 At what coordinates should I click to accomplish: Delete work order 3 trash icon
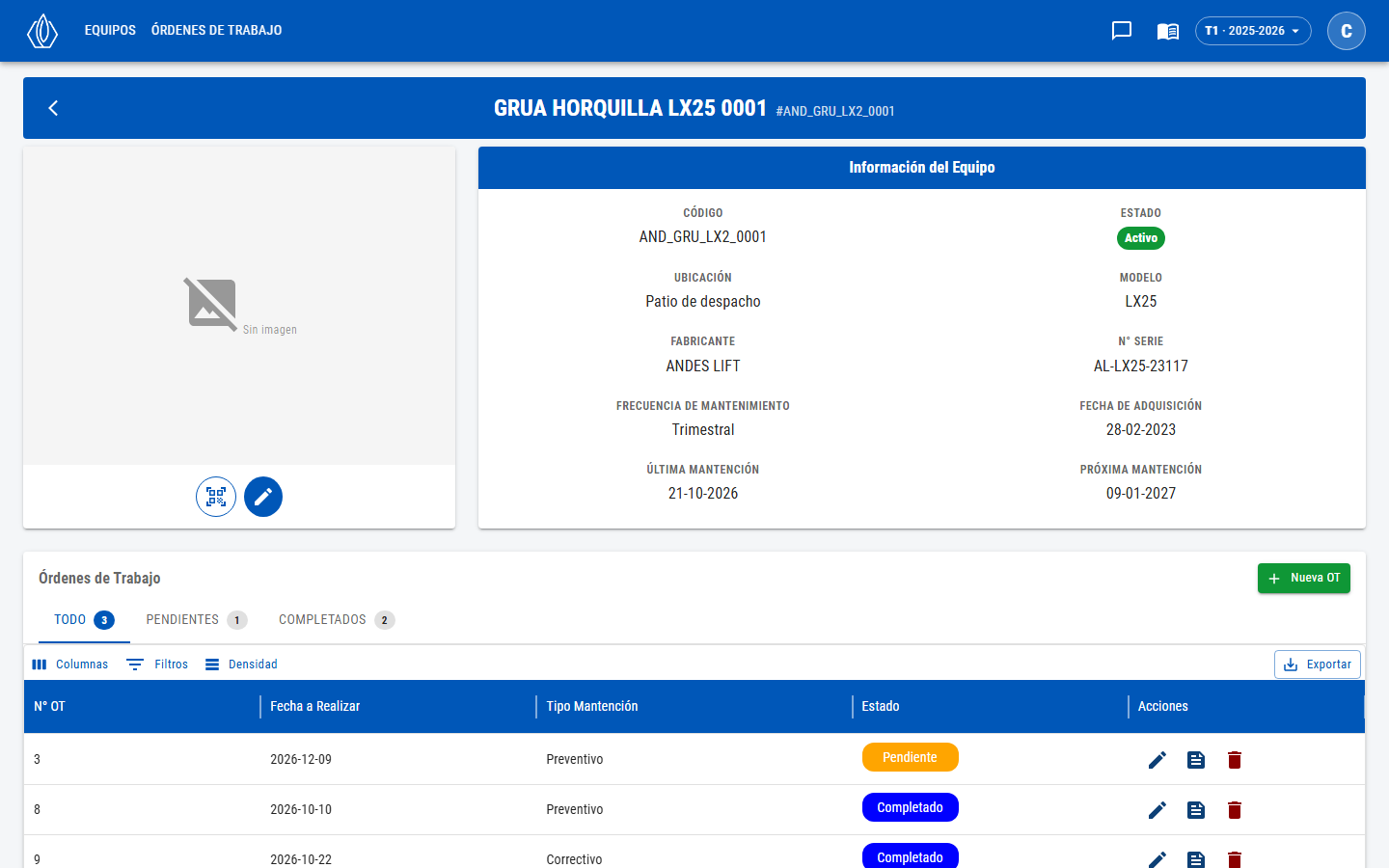[x=1235, y=760]
